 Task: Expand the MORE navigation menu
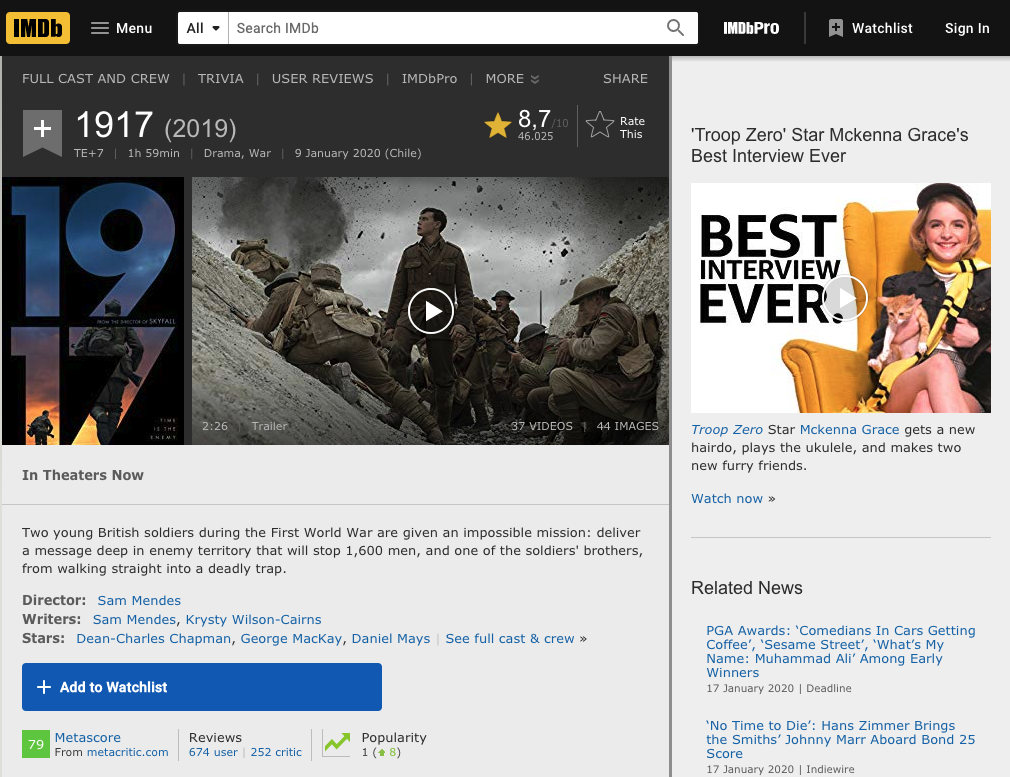point(511,78)
